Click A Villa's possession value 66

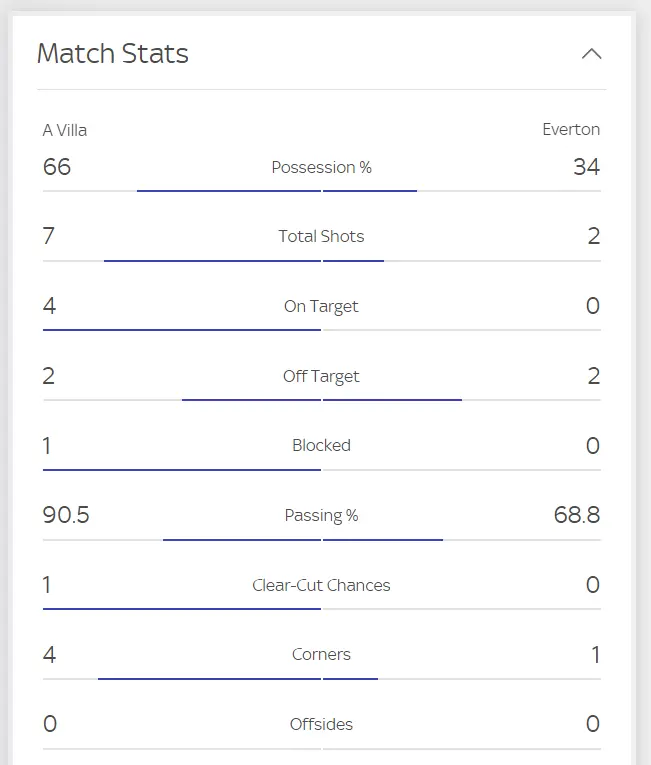(57, 167)
